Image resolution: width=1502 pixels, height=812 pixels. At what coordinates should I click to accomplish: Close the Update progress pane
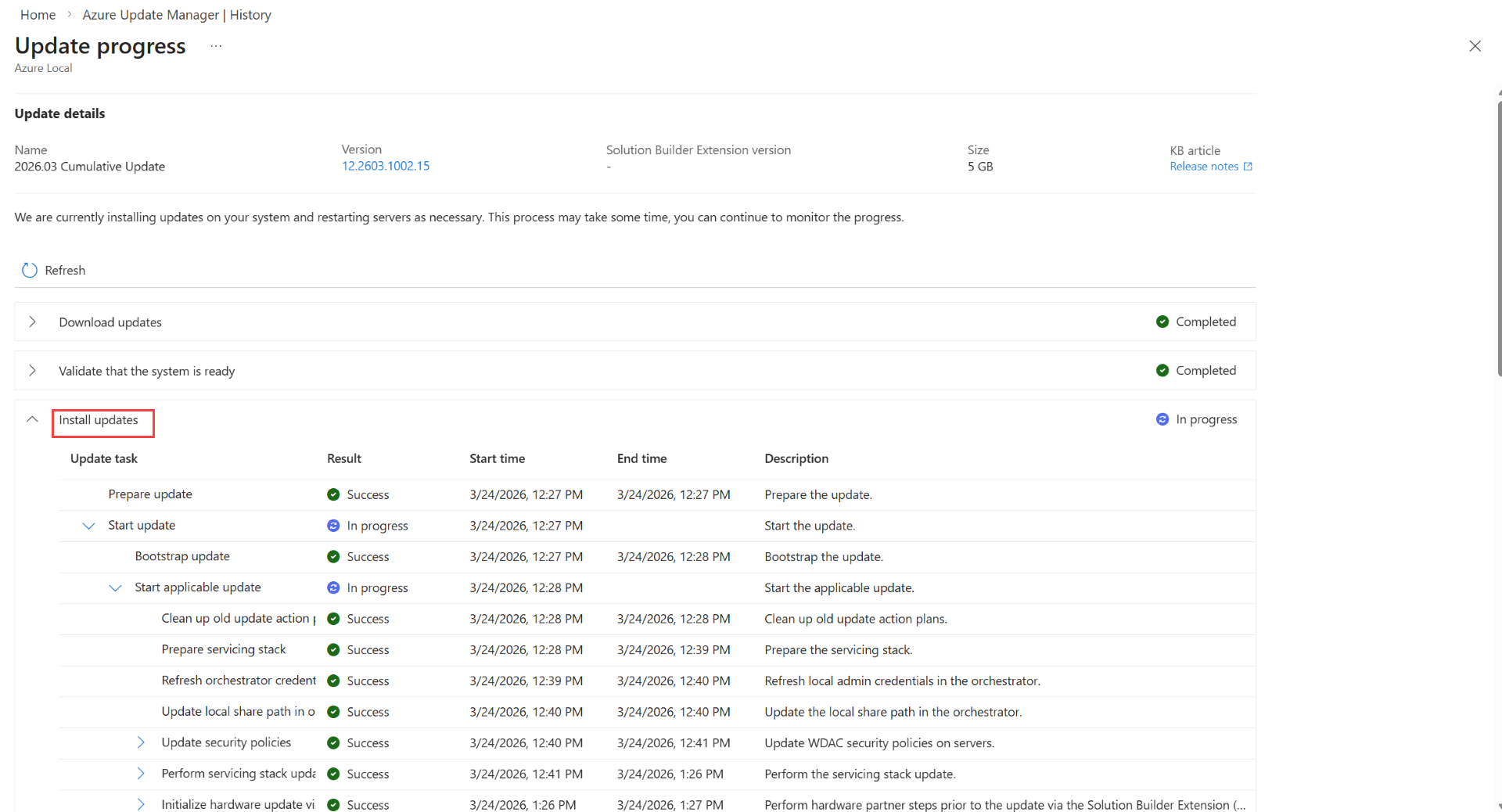point(1475,46)
